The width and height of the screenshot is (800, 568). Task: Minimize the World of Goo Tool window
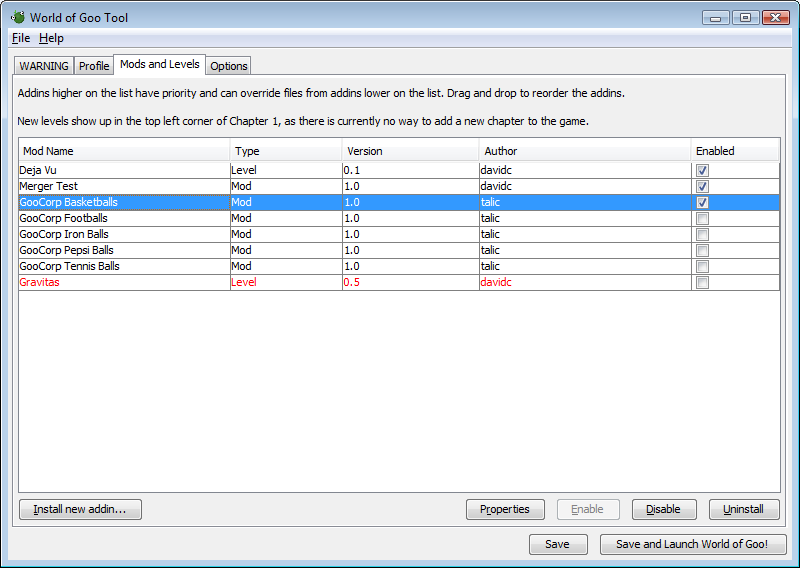pyautogui.click(x=715, y=18)
